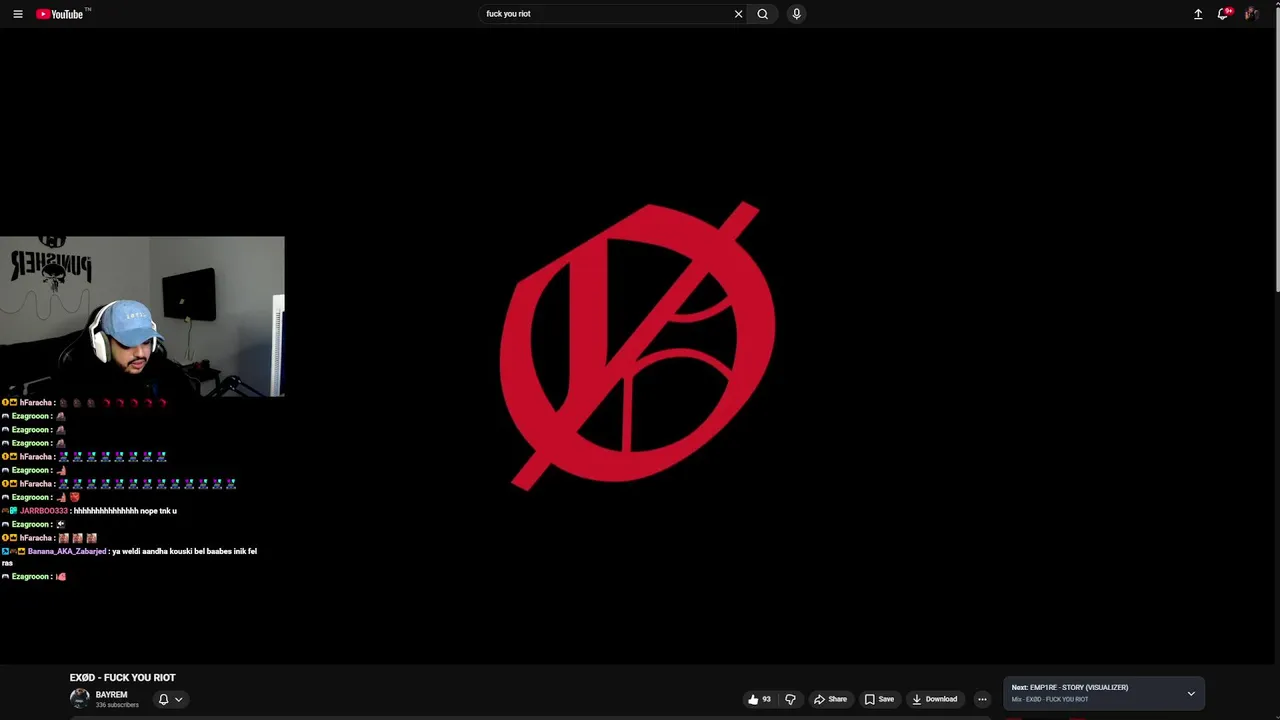The image size is (1280, 720).
Task: Open the BAYREM channel name link
Action: pos(111,694)
